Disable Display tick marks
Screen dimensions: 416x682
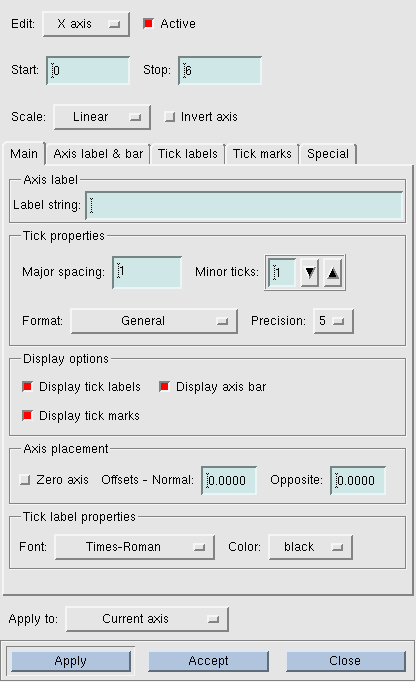[x=27, y=415]
